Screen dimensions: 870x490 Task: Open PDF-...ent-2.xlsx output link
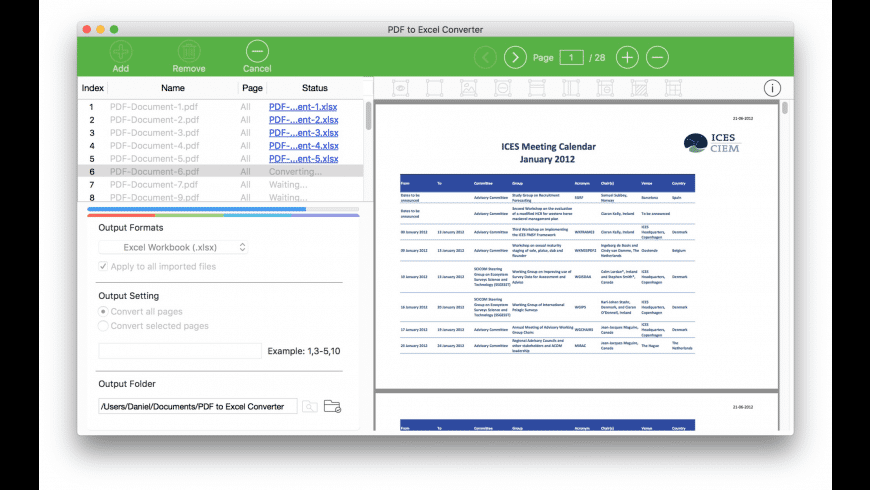(x=304, y=119)
